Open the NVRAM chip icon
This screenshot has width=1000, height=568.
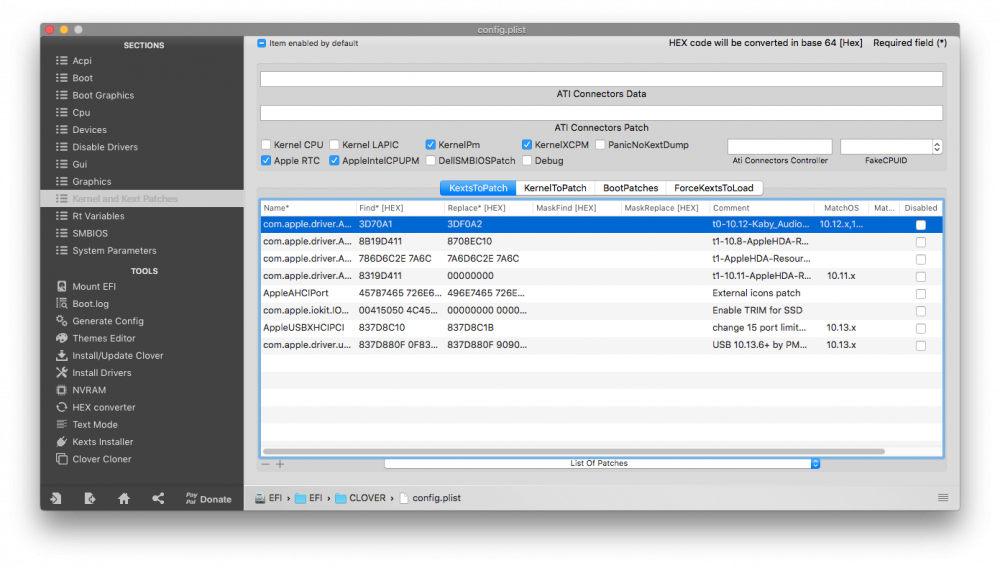coord(61,390)
